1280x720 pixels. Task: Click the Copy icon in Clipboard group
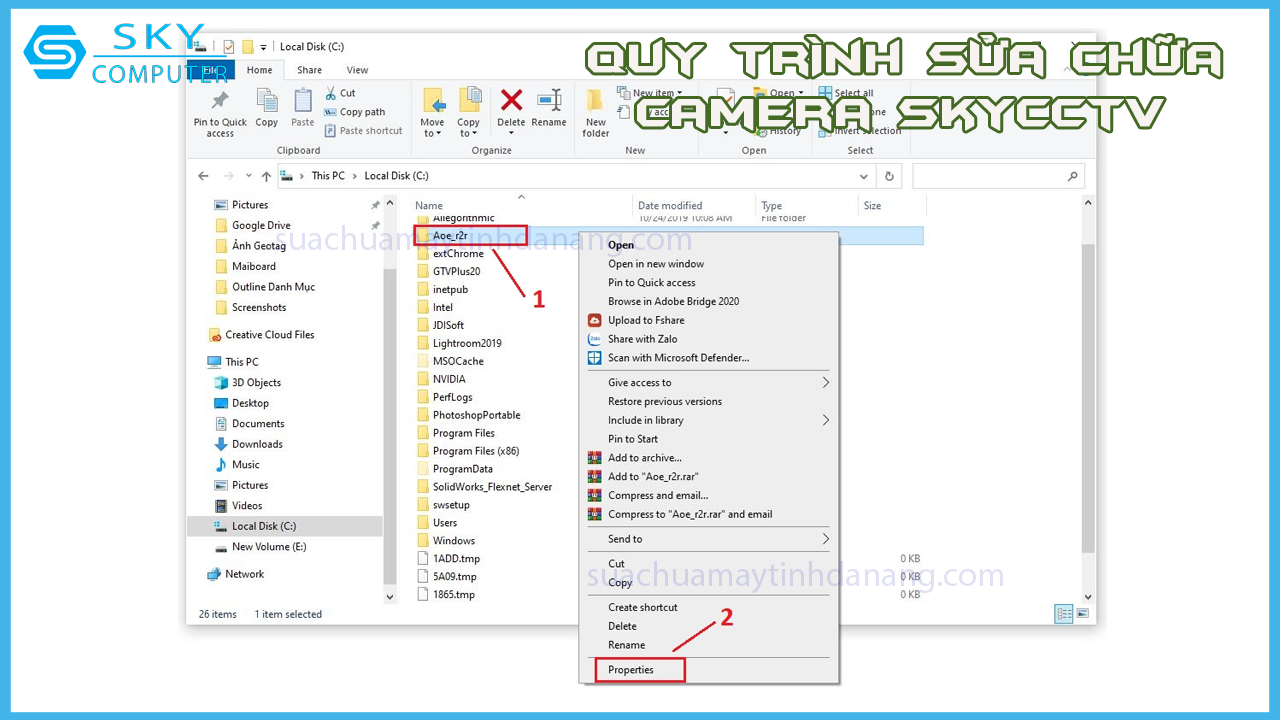point(267,101)
